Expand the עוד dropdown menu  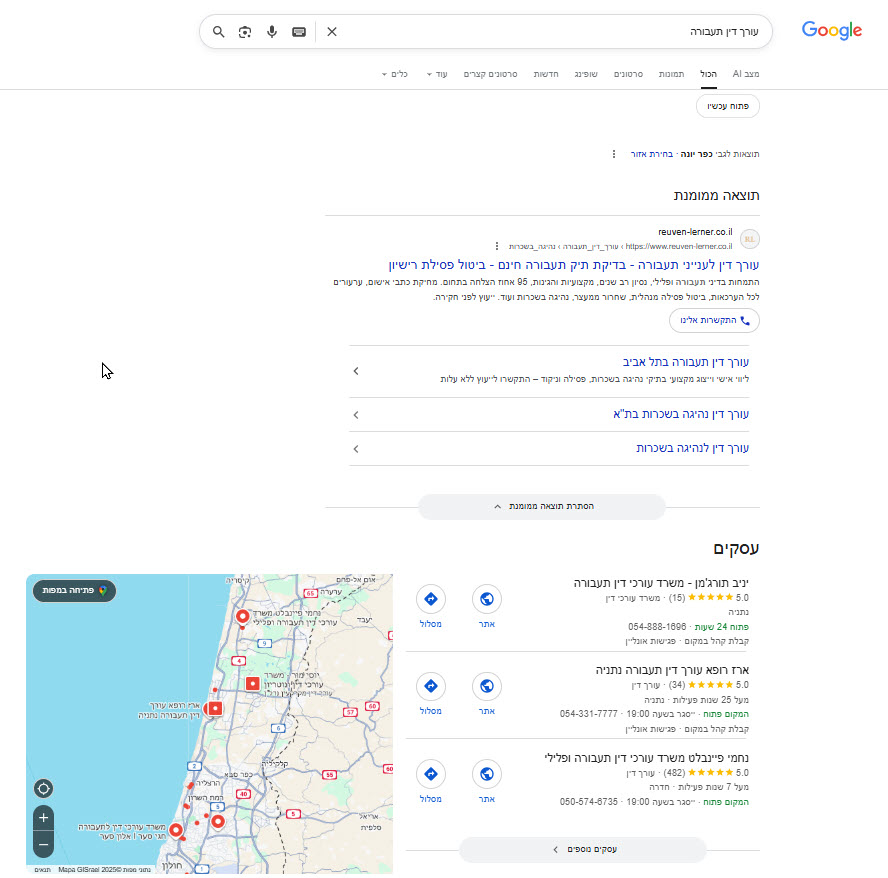(x=437, y=74)
